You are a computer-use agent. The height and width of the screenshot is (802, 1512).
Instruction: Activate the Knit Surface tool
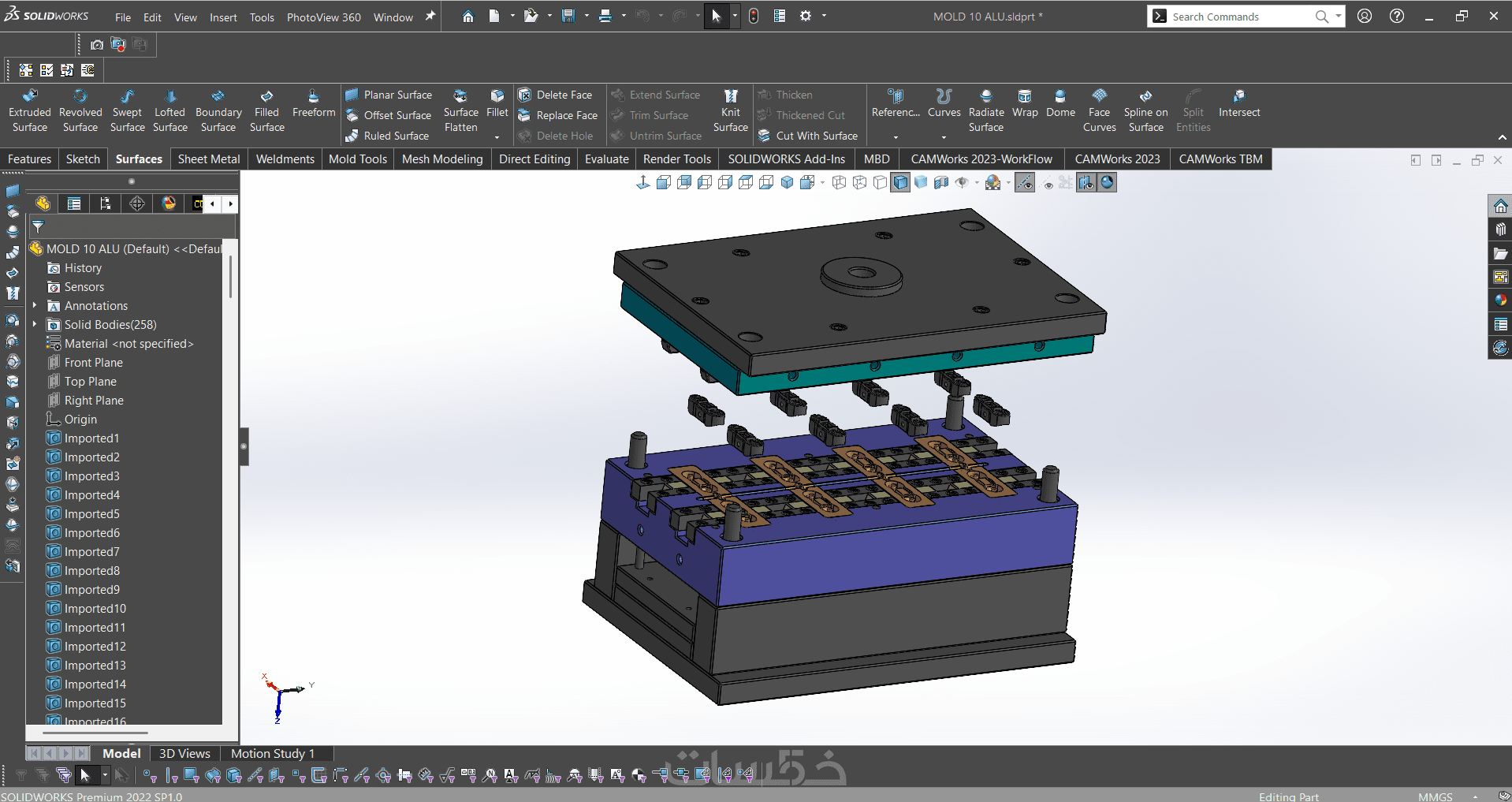tap(730, 110)
